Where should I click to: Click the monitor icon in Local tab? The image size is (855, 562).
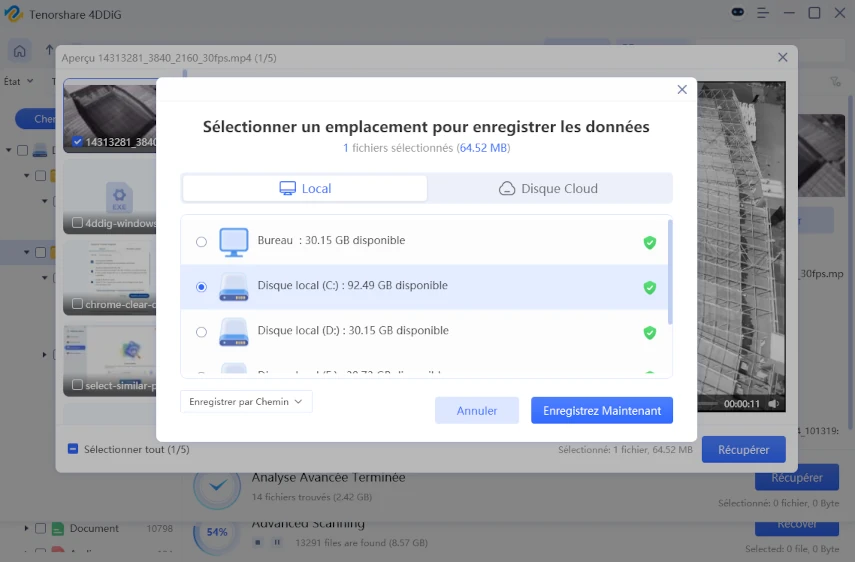287,189
